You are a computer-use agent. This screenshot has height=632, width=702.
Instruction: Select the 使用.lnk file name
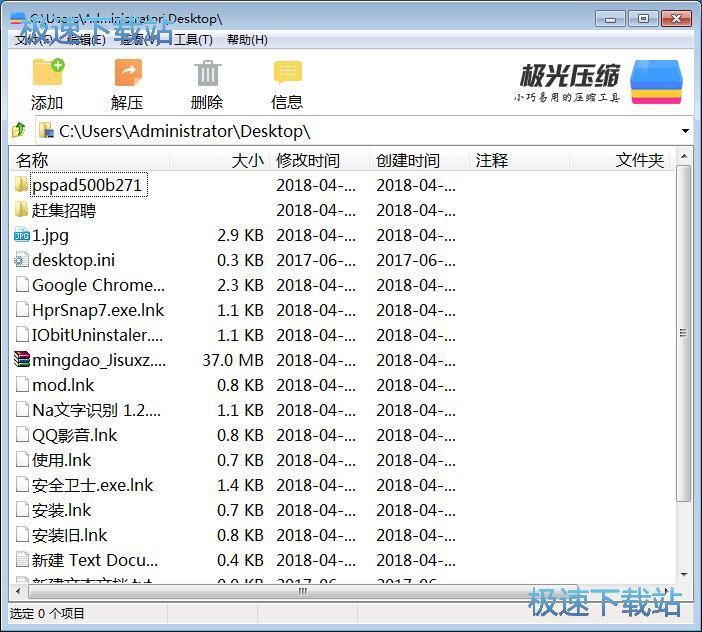(61, 460)
